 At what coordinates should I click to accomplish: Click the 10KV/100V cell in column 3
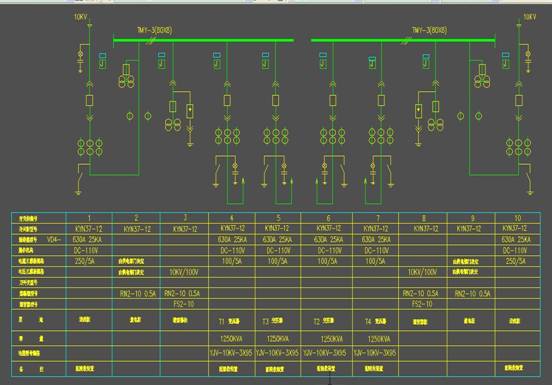pos(184,272)
